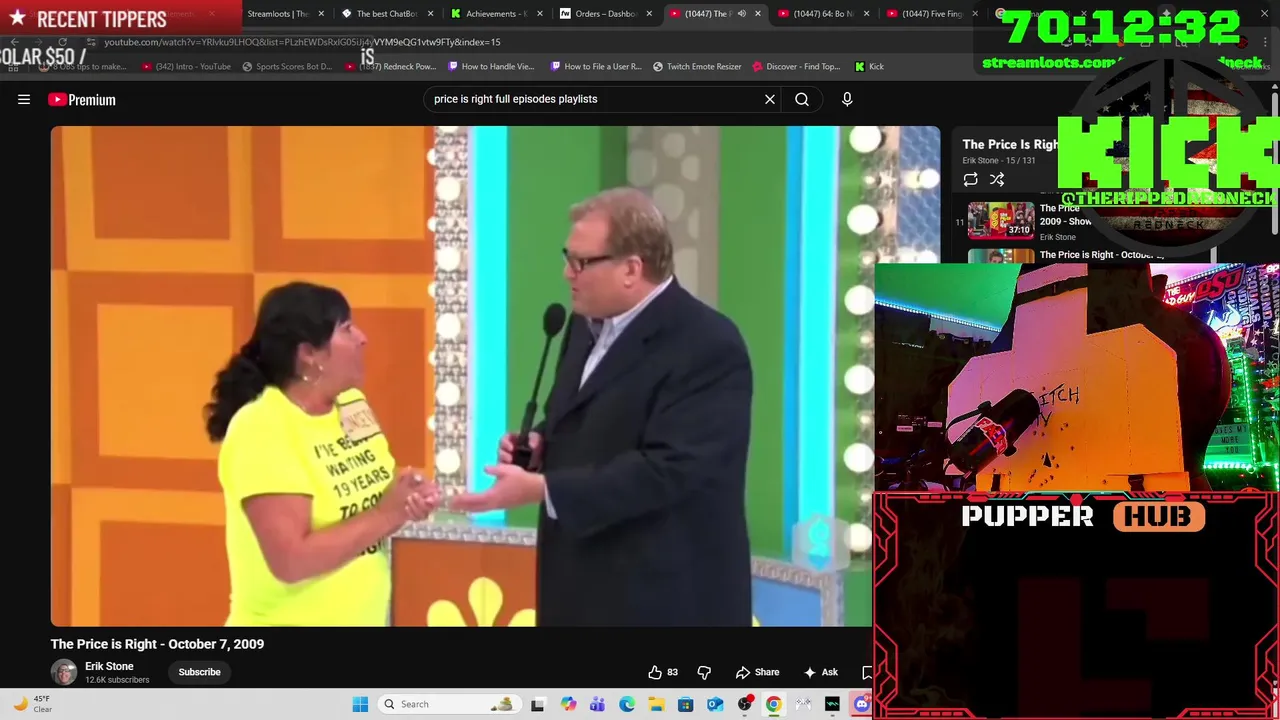Switch to OBS Studio taskbar icon
This screenshot has height=720, width=1280.
(745, 704)
